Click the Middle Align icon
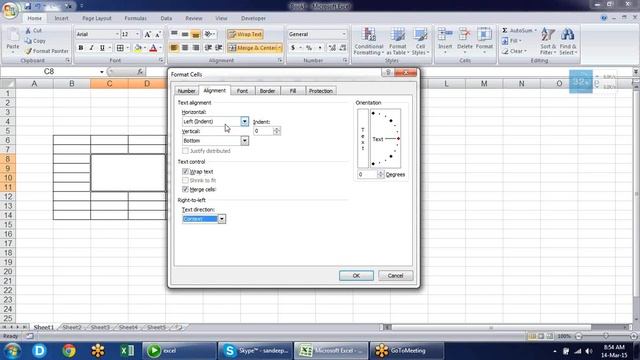The height and width of the screenshot is (360, 640). [185, 34]
